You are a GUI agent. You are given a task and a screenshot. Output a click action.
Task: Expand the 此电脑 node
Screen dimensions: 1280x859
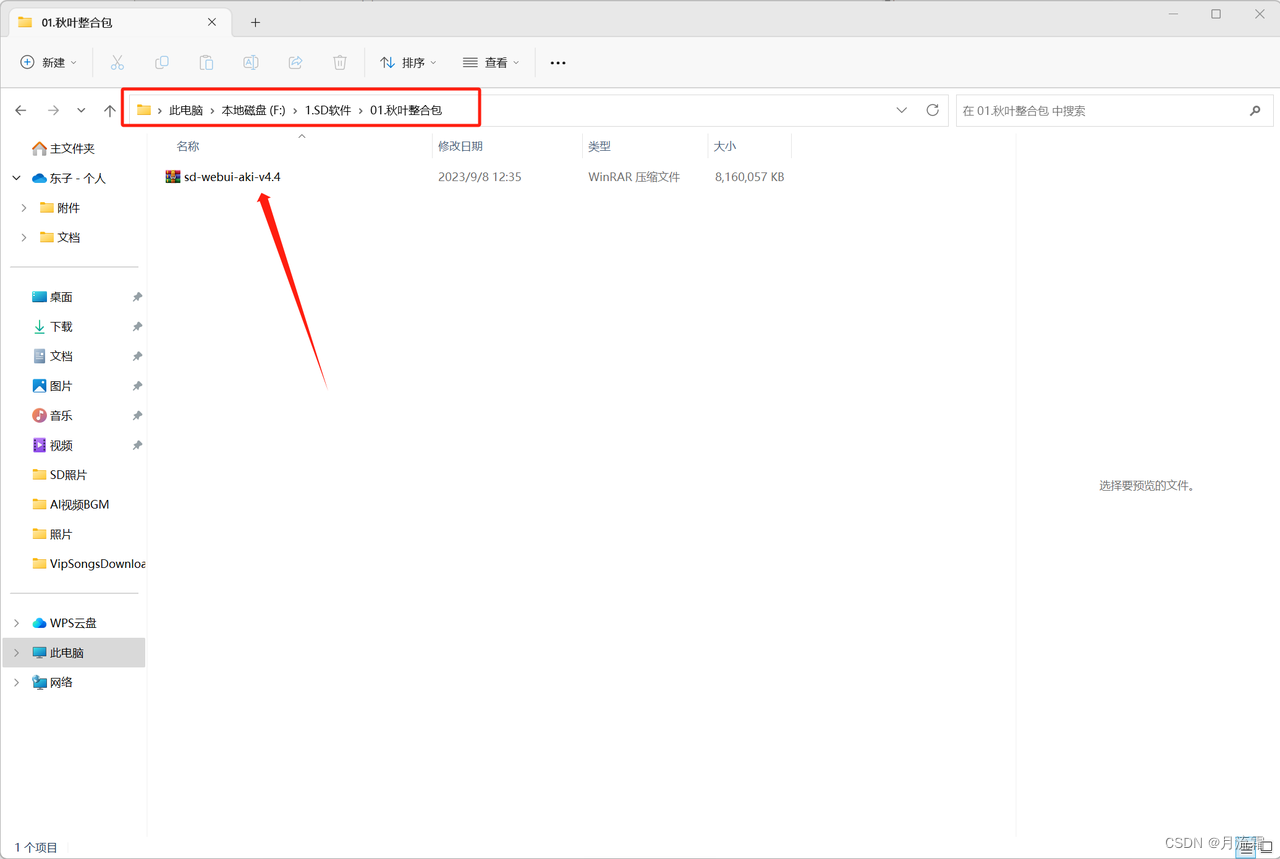pos(16,653)
